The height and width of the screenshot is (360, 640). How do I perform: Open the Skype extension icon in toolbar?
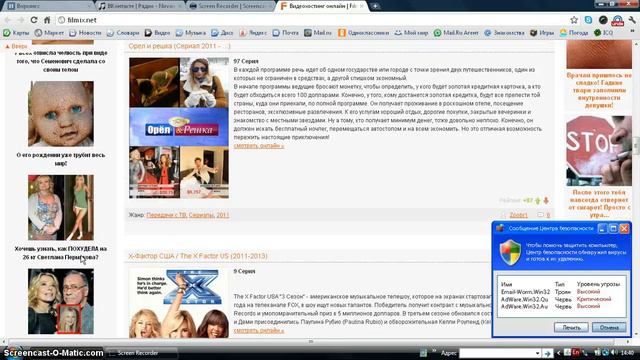coord(588,20)
